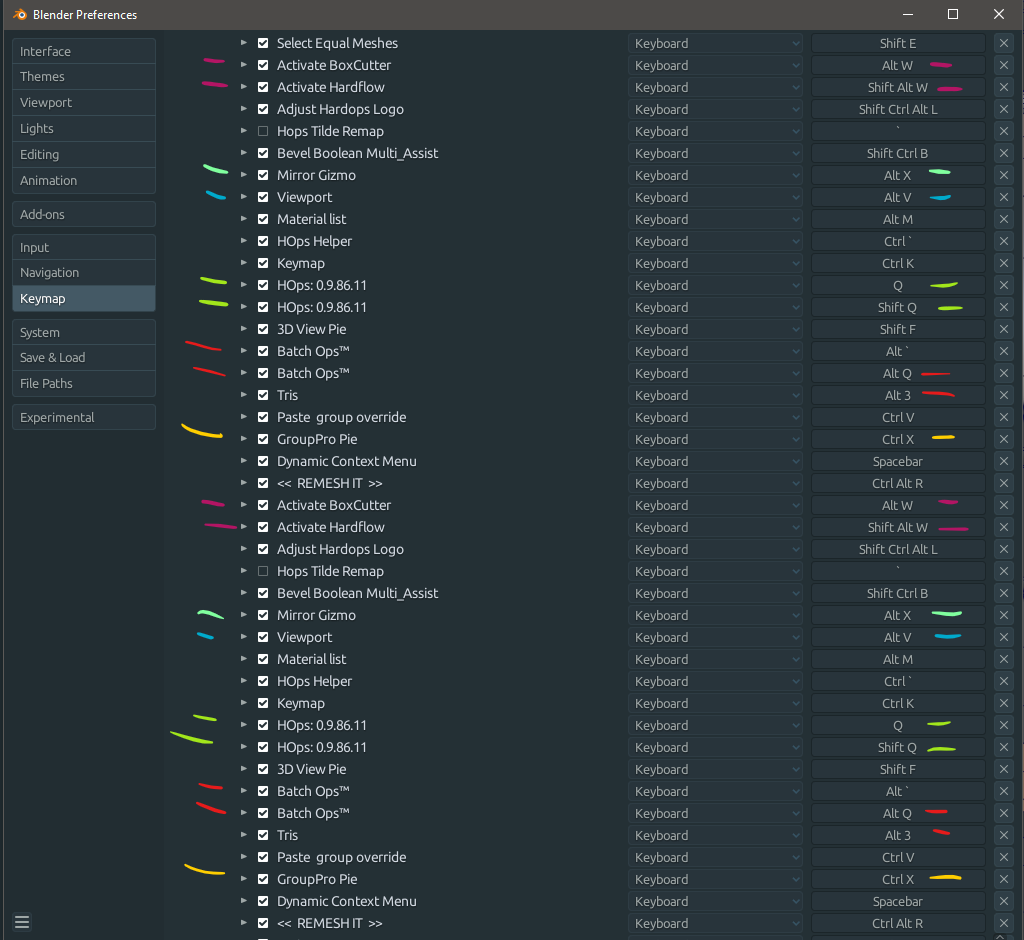This screenshot has width=1024, height=940.
Task: Open the Interface preferences section
Action: (84, 51)
